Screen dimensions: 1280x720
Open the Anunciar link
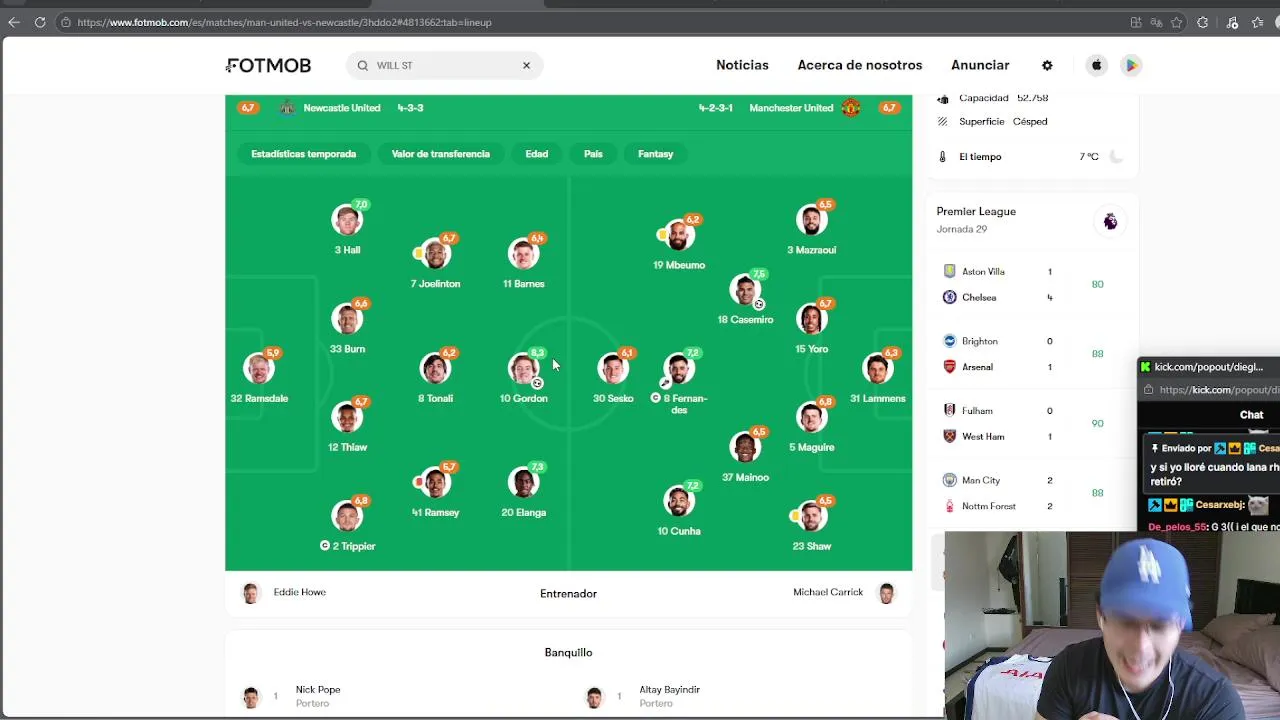point(980,65)
